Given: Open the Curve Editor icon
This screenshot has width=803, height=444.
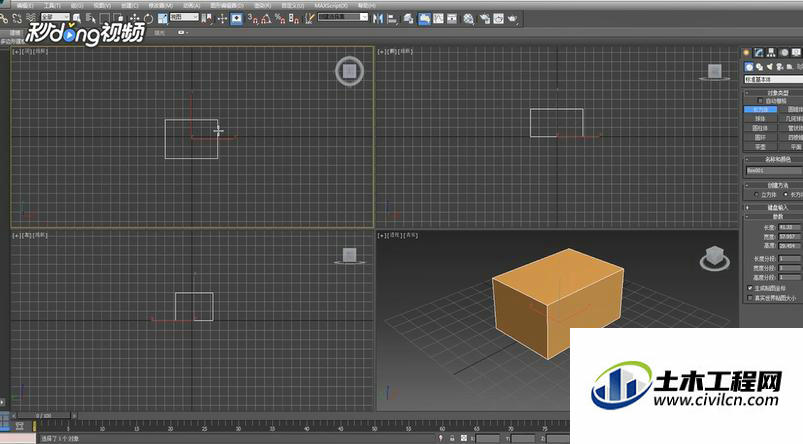Looking at the screenshot, I should (438, 19).
